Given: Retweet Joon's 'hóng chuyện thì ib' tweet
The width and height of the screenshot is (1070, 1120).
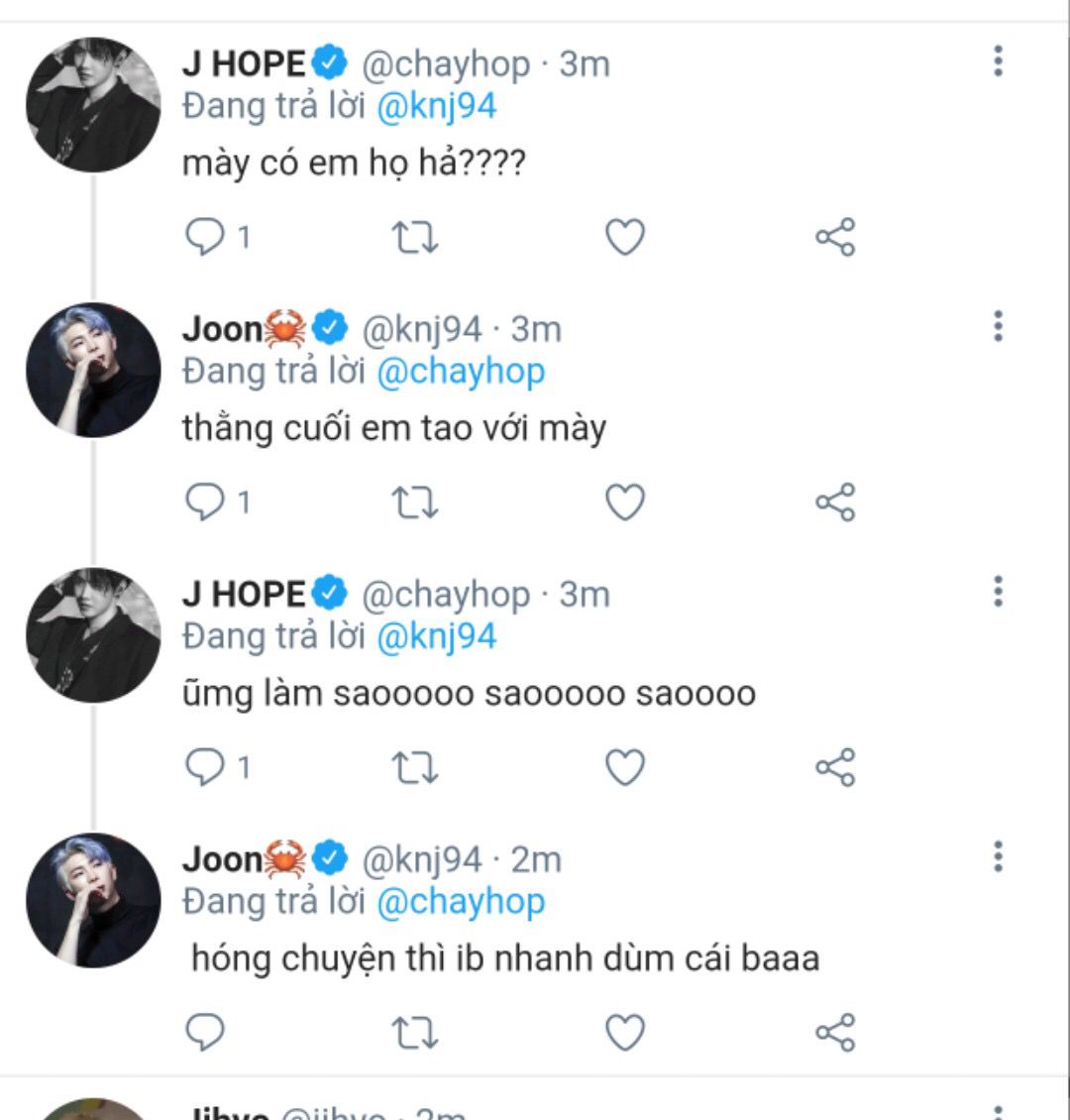Looking at the screenshot, I should 415,1033.
